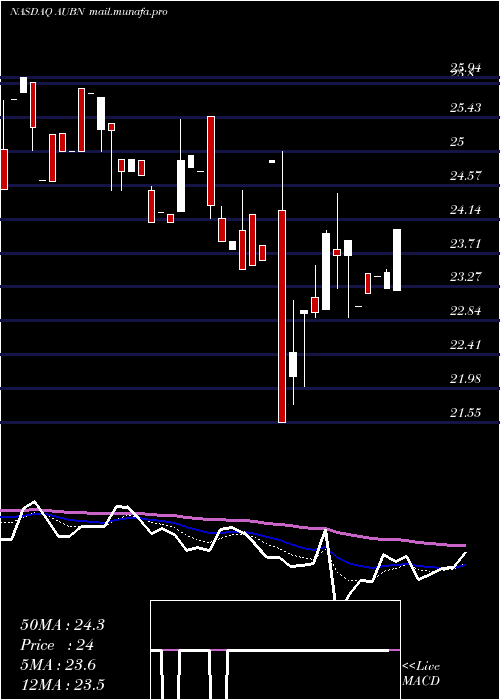
Task: Click the MACD indicator box
Action: [275, 650]
